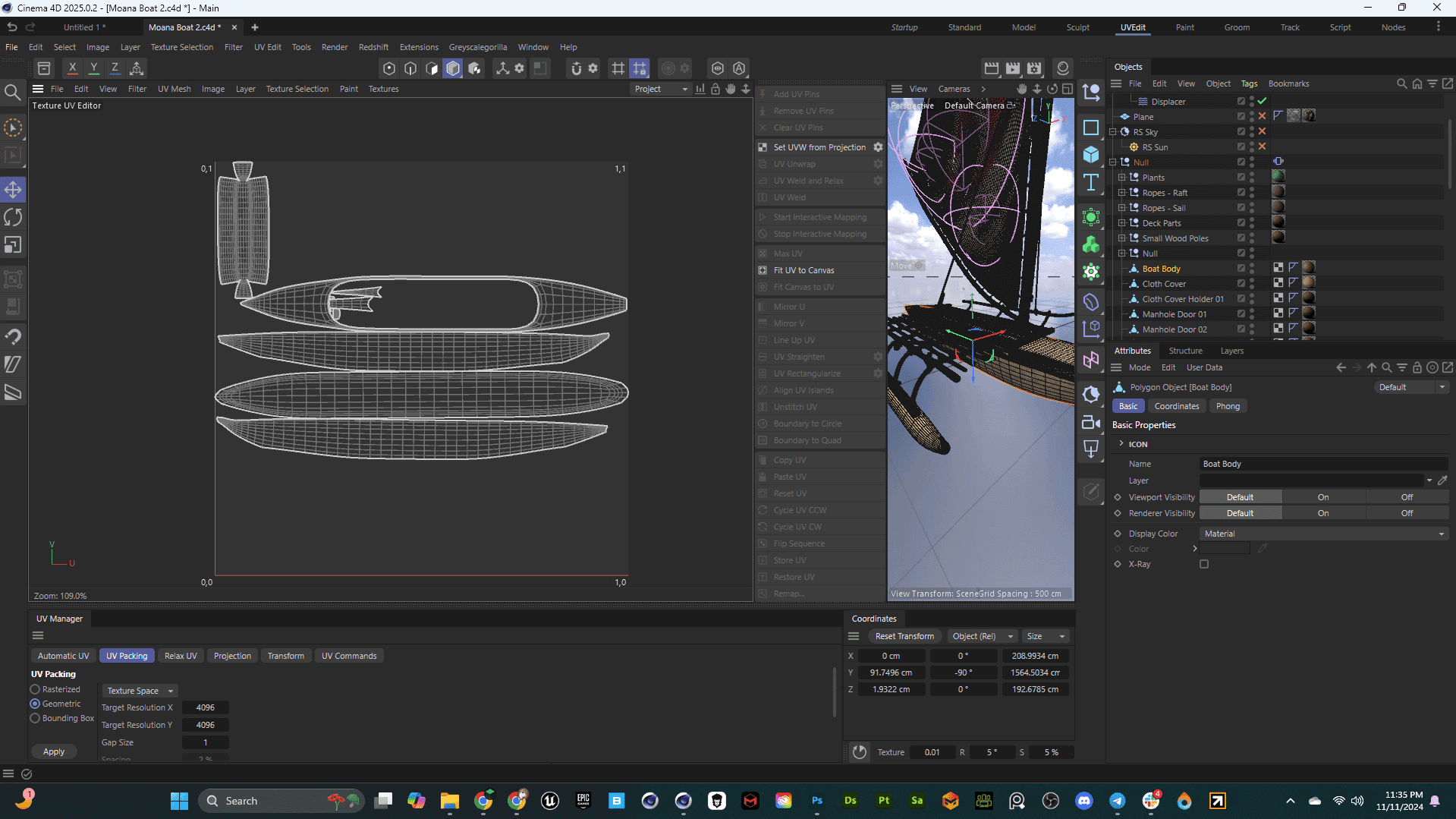Screen dimensions: 1456x819
Task: Switch to the Relax UV tab
Action: (x=181, y=656)
